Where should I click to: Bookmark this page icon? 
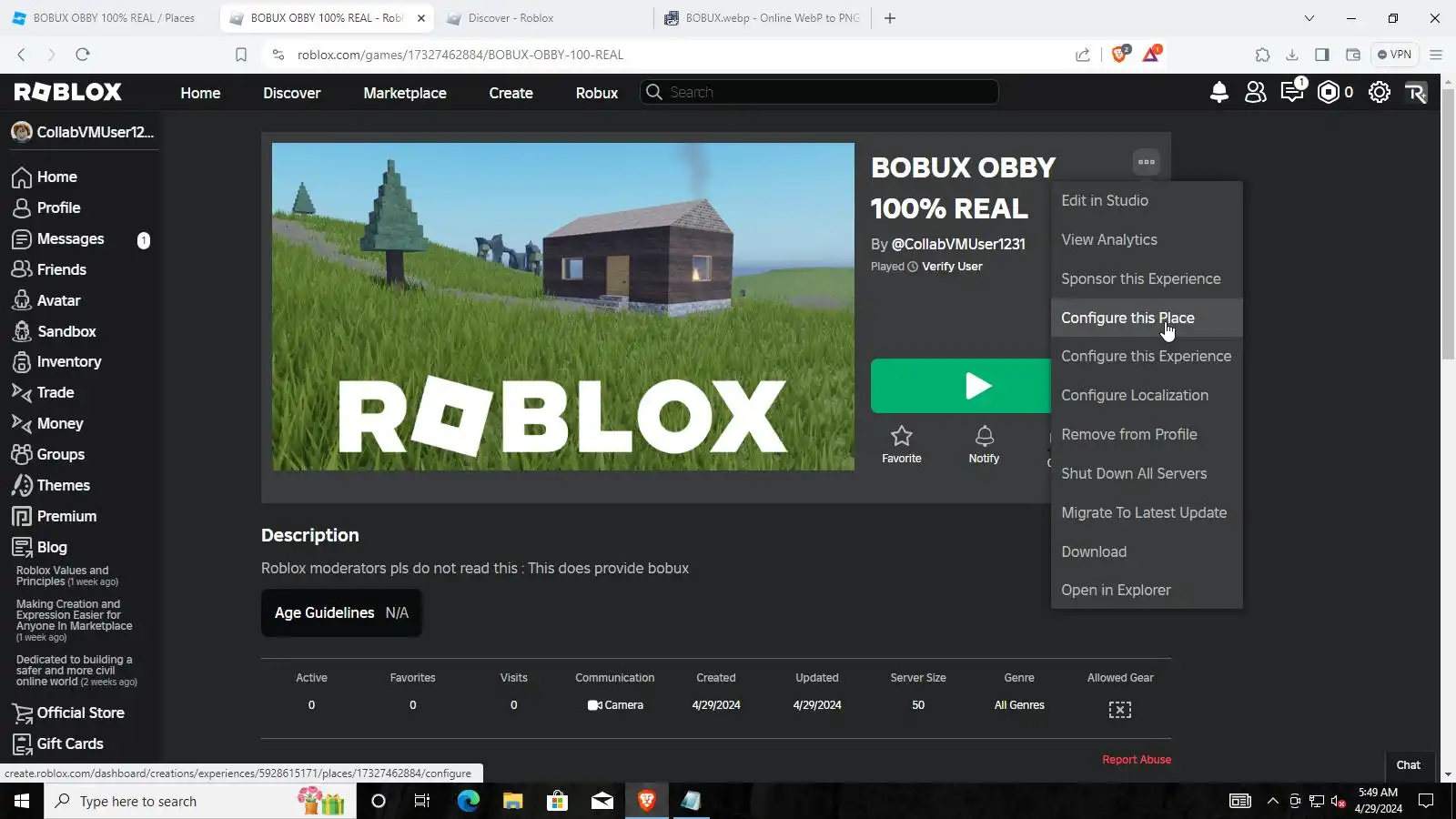click(241, 55)
